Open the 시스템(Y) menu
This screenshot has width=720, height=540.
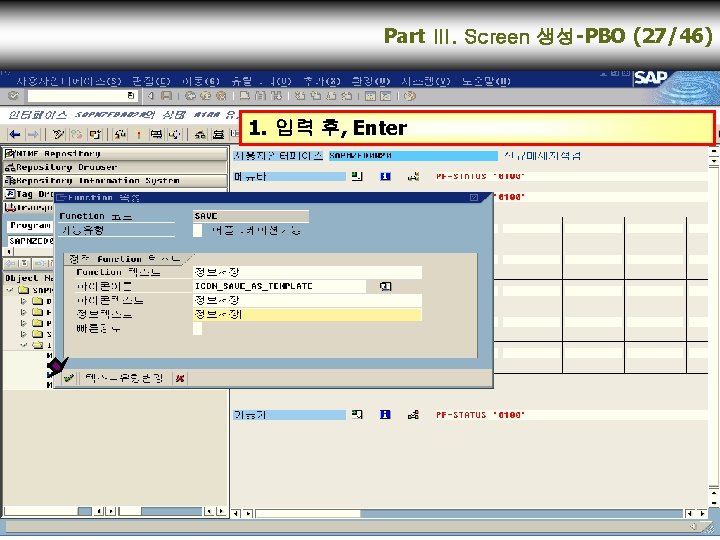pyautogui.click(x=426, y=81)
